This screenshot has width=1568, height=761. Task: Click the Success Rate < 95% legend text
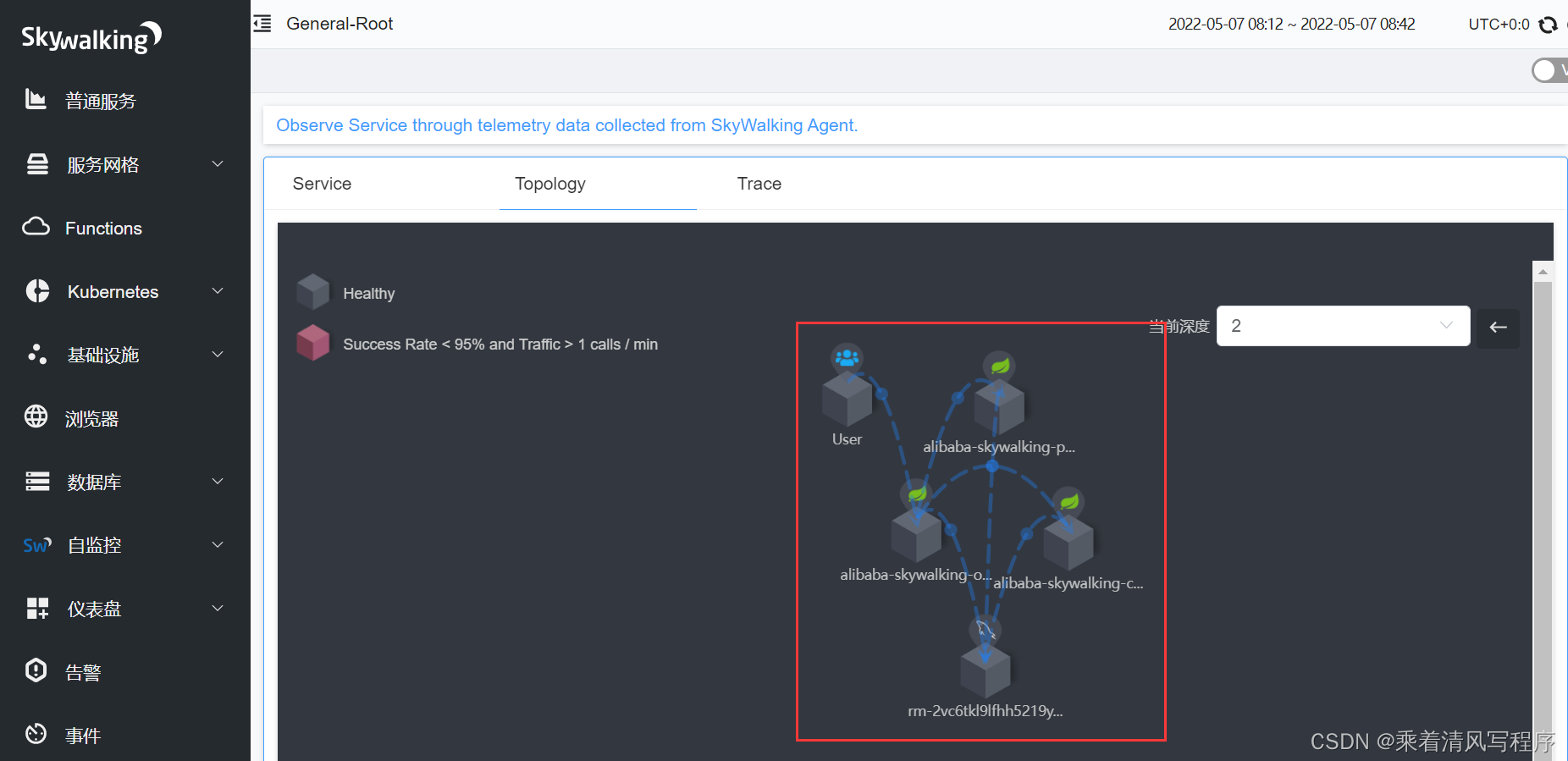coord(500,345)
